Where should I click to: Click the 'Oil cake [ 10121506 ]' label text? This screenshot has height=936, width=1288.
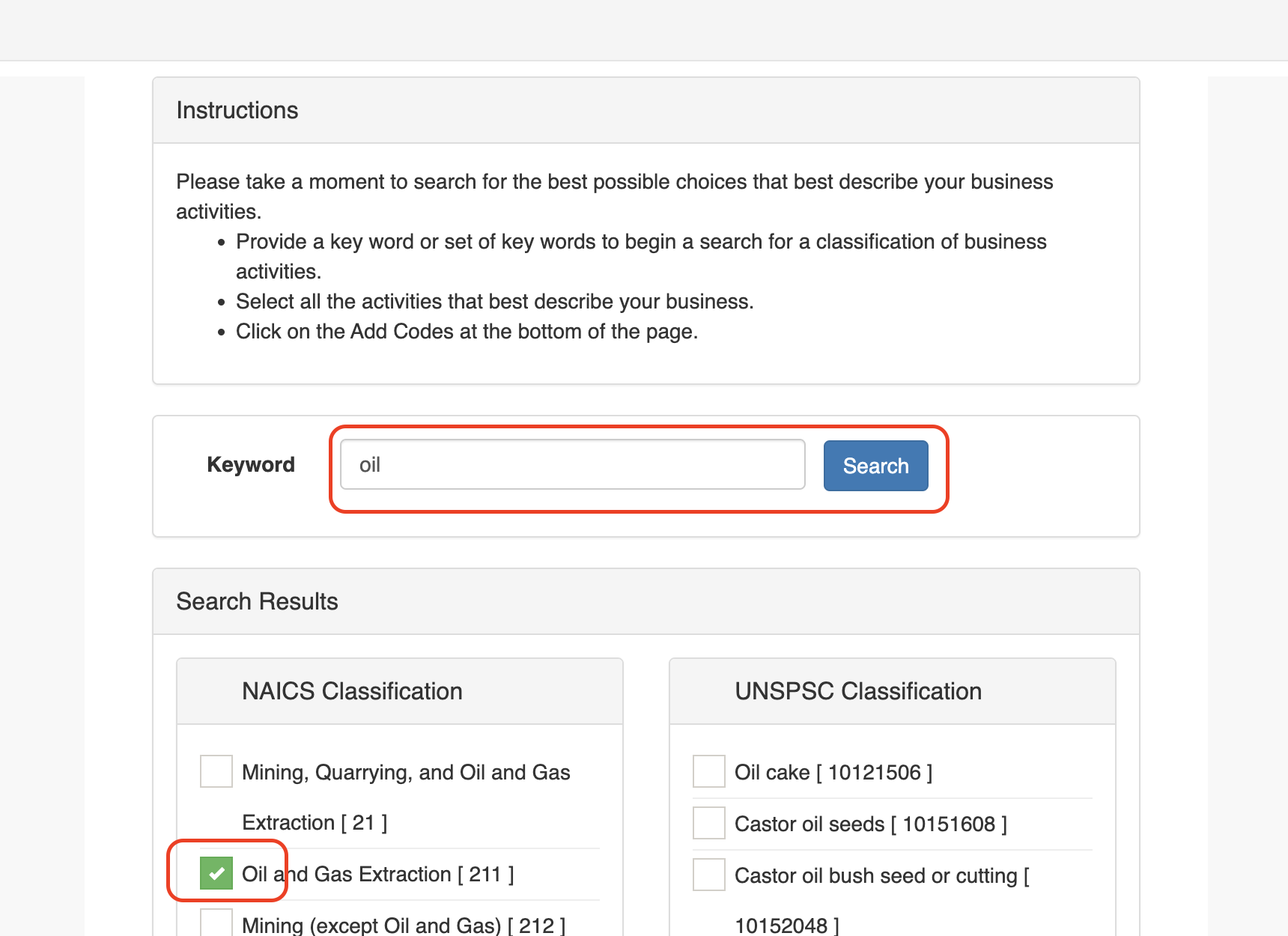point(833,772)
